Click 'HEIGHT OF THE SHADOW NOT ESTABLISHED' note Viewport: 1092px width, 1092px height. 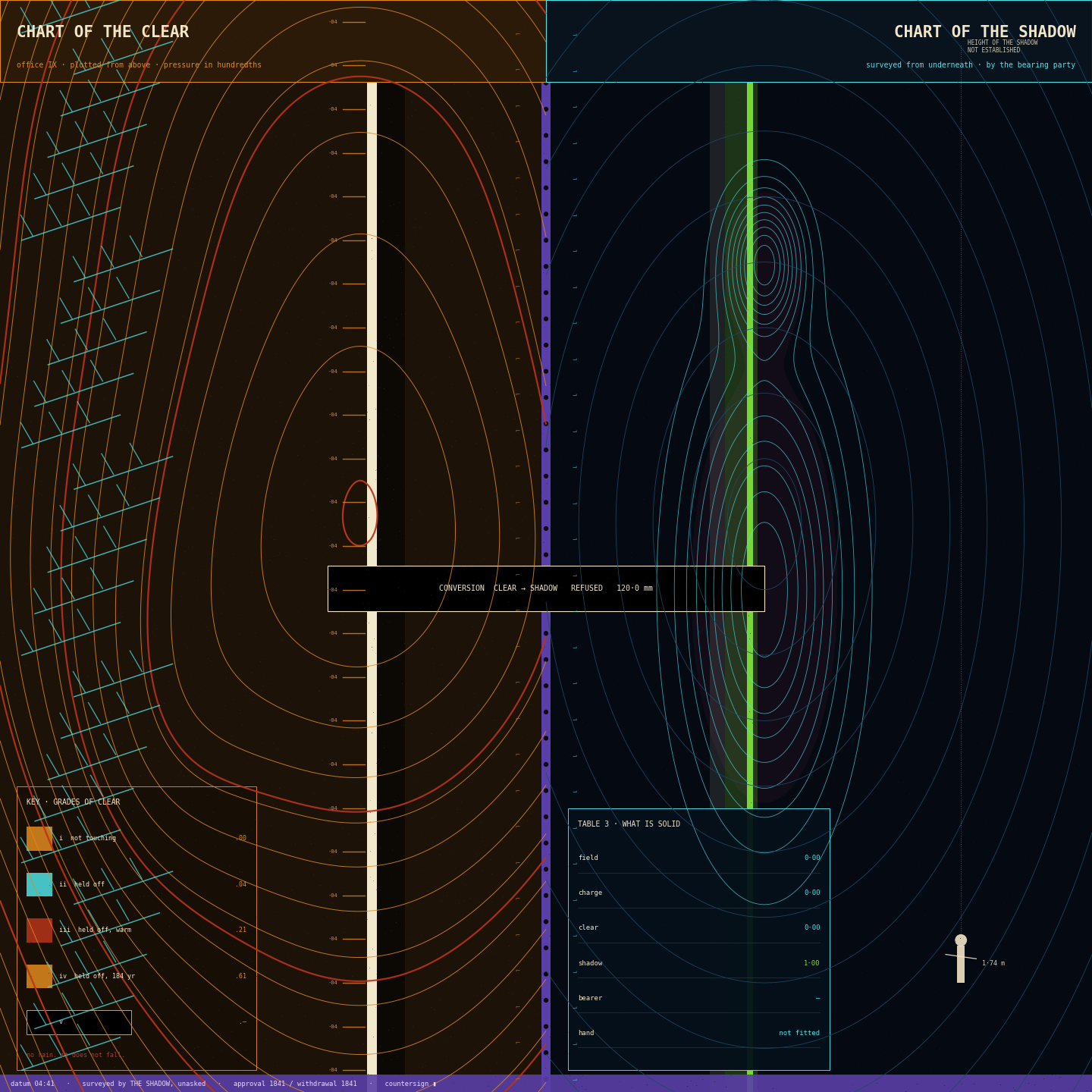1003,46
